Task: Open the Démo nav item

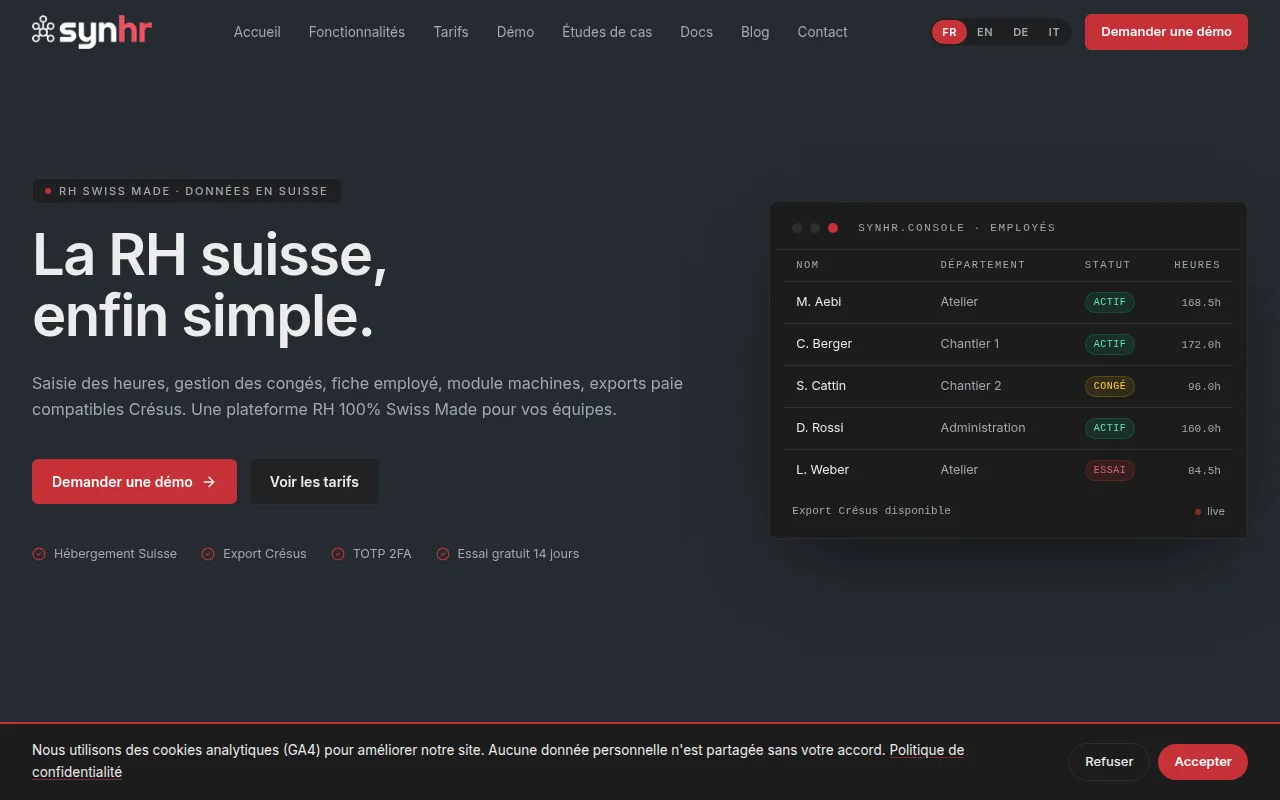Action: 515,32
